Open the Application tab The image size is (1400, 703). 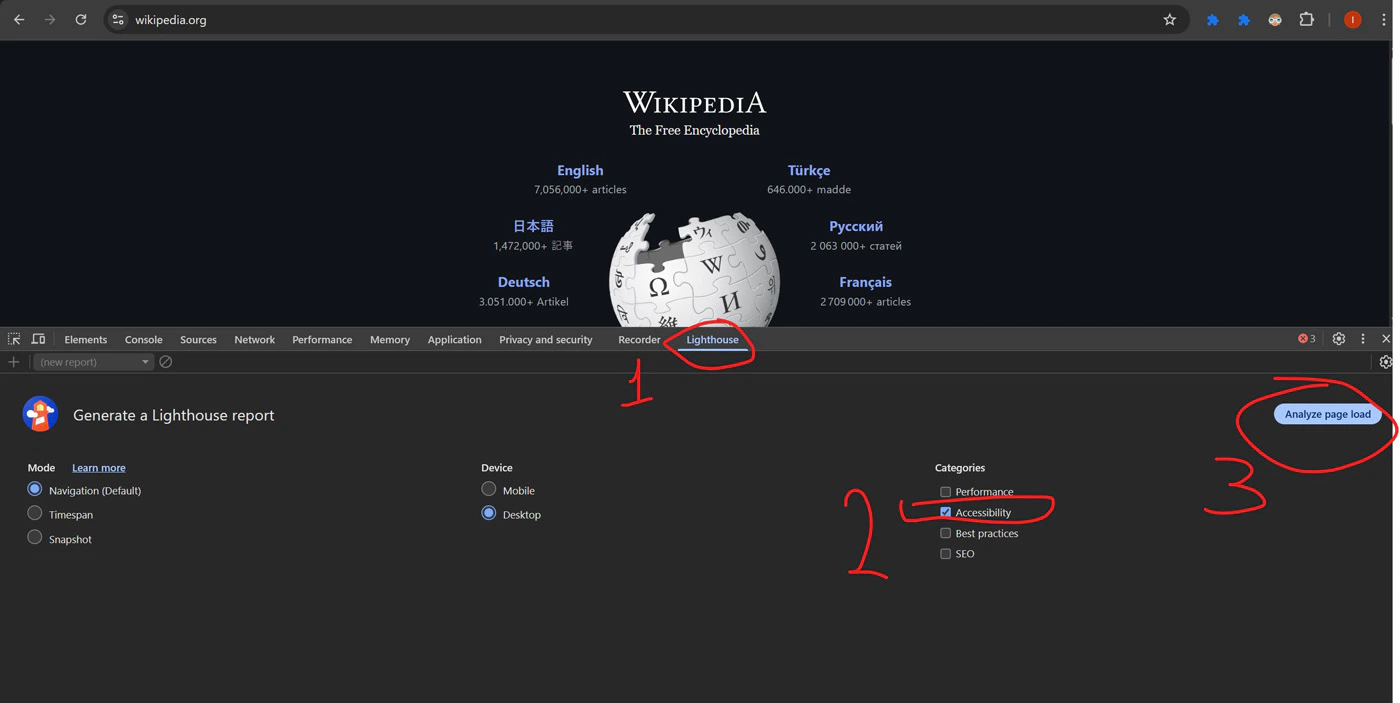(x=455, y=340)
